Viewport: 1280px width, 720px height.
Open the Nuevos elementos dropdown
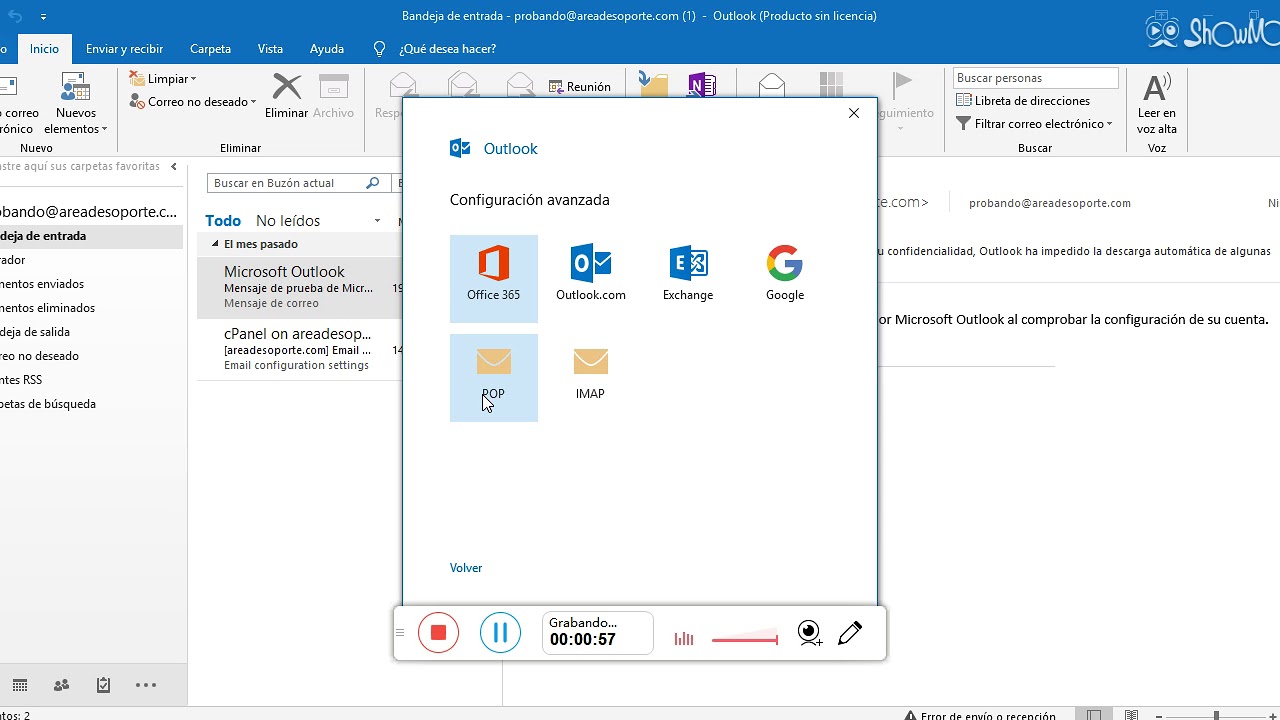[x=76, y=103]
